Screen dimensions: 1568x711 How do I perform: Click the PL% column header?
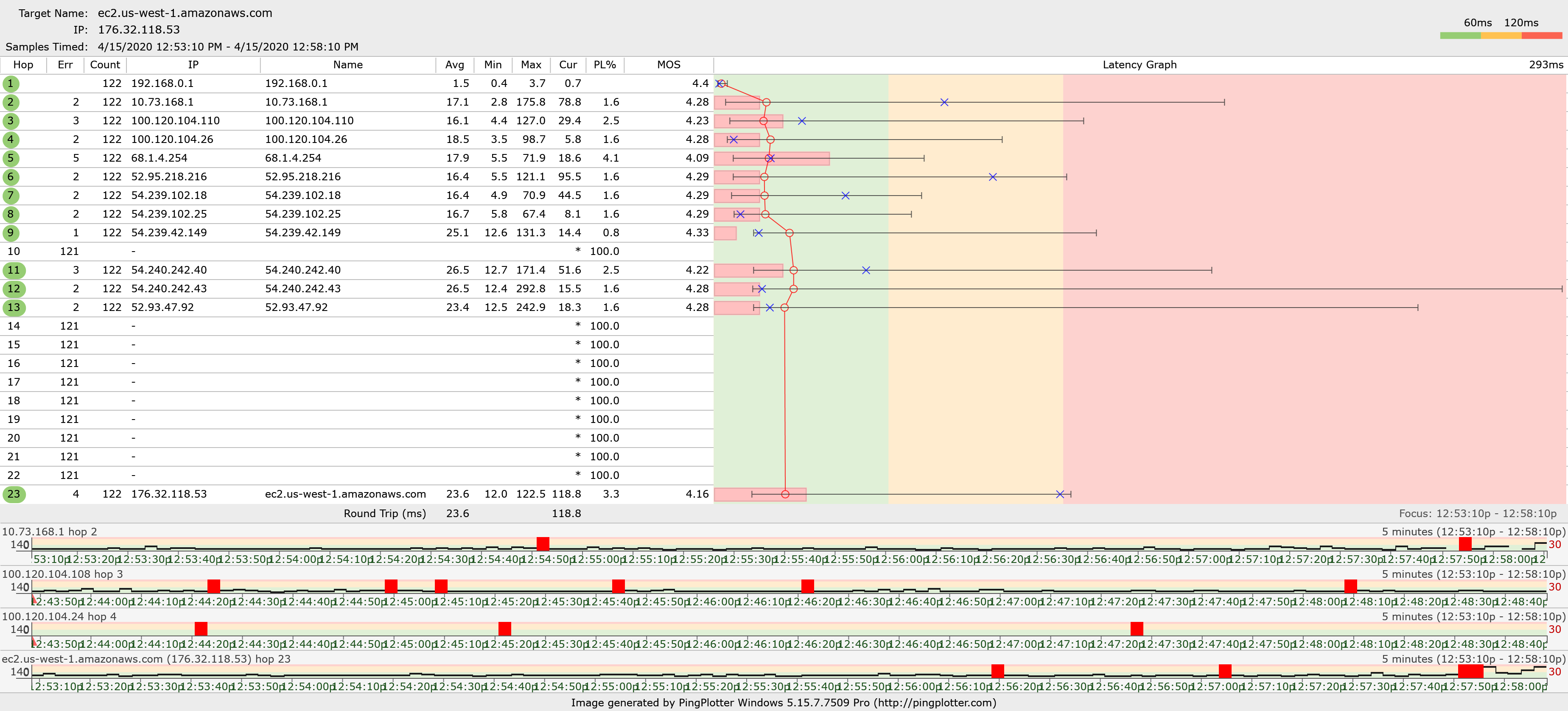(x=605, y=64)
